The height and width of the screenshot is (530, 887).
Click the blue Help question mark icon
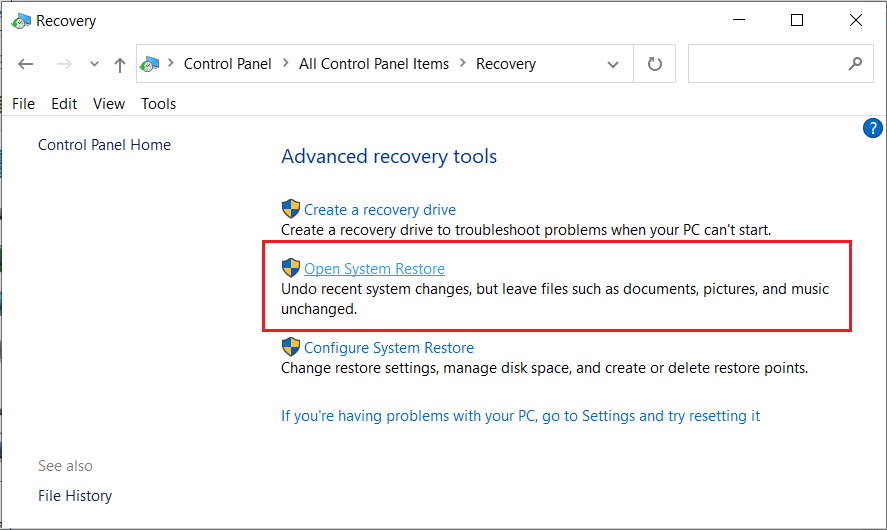click(872, 128)
